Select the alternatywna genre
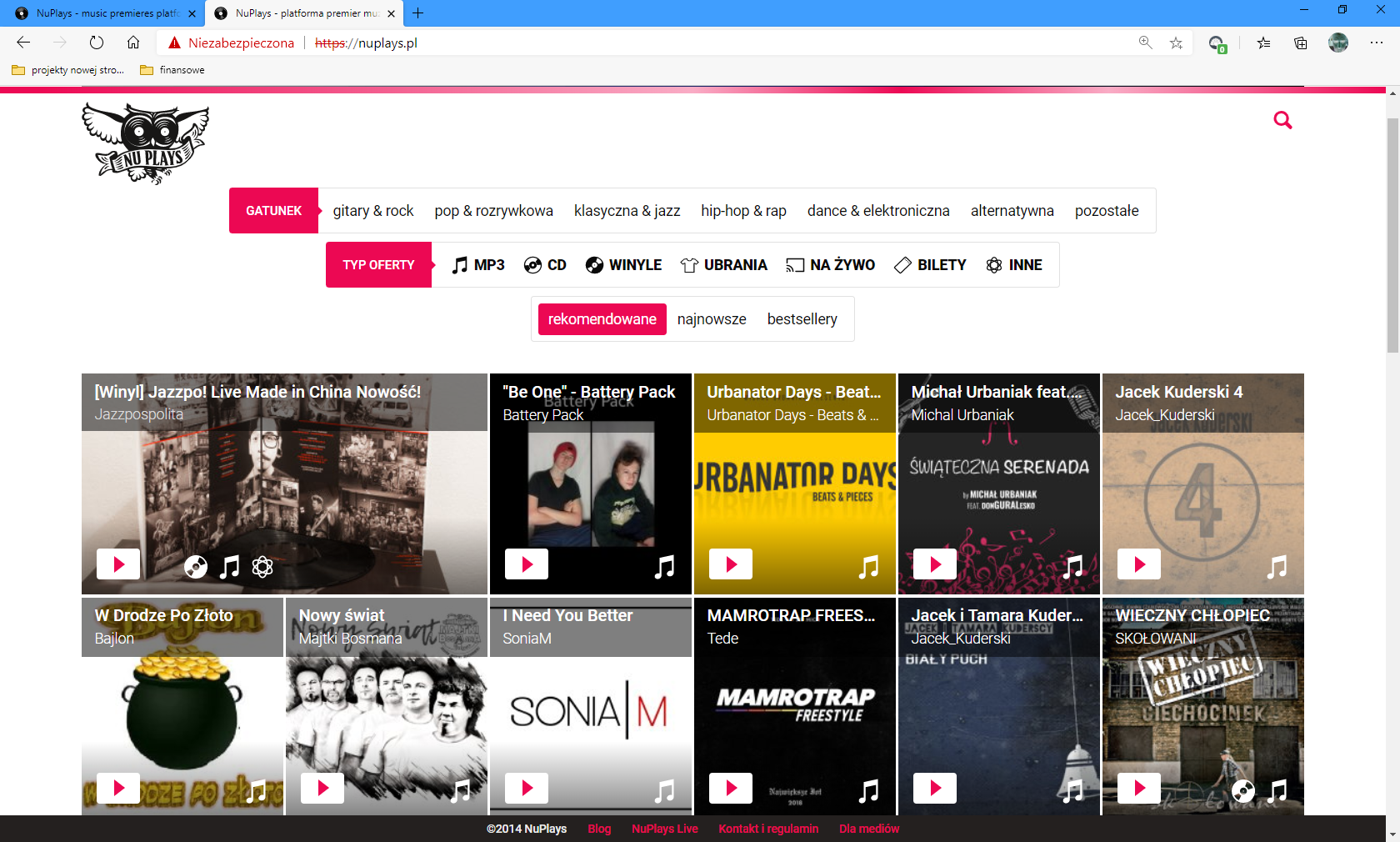This screenshot has height=842, width=1400. [x=1012, y=211]
